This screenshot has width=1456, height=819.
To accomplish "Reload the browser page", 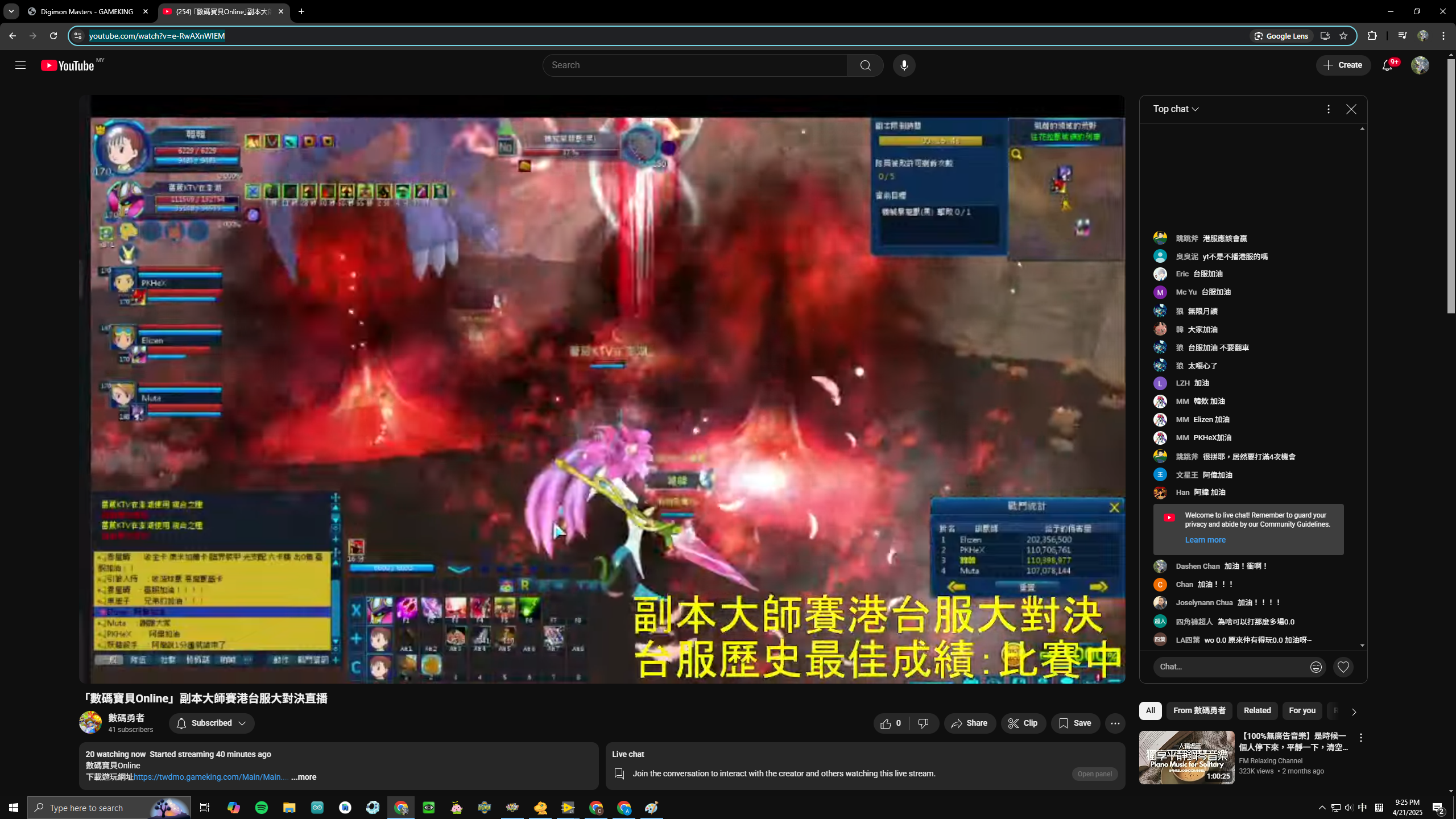I will click(53, 36).
